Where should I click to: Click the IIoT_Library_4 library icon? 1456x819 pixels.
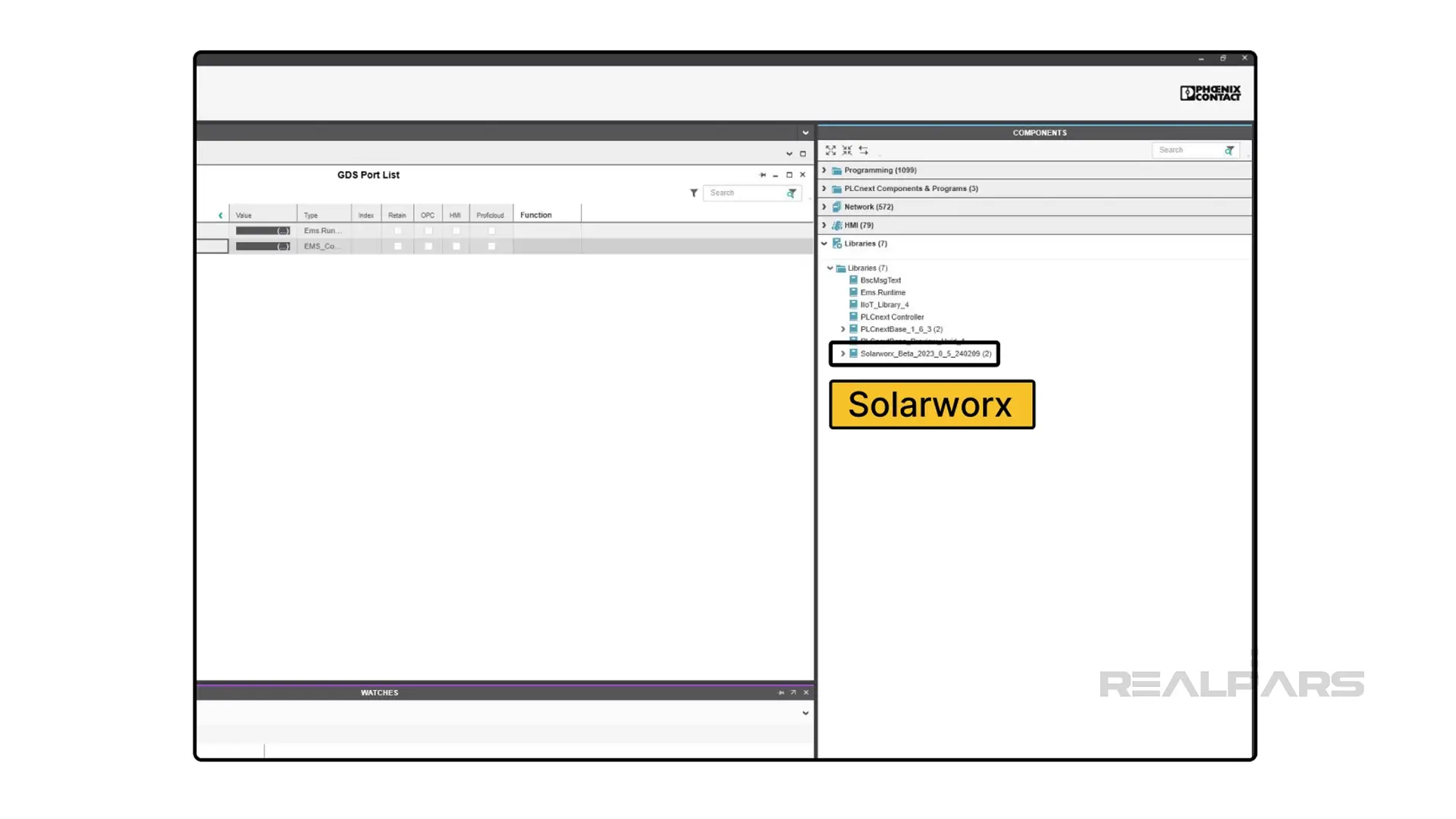(853, 304)
